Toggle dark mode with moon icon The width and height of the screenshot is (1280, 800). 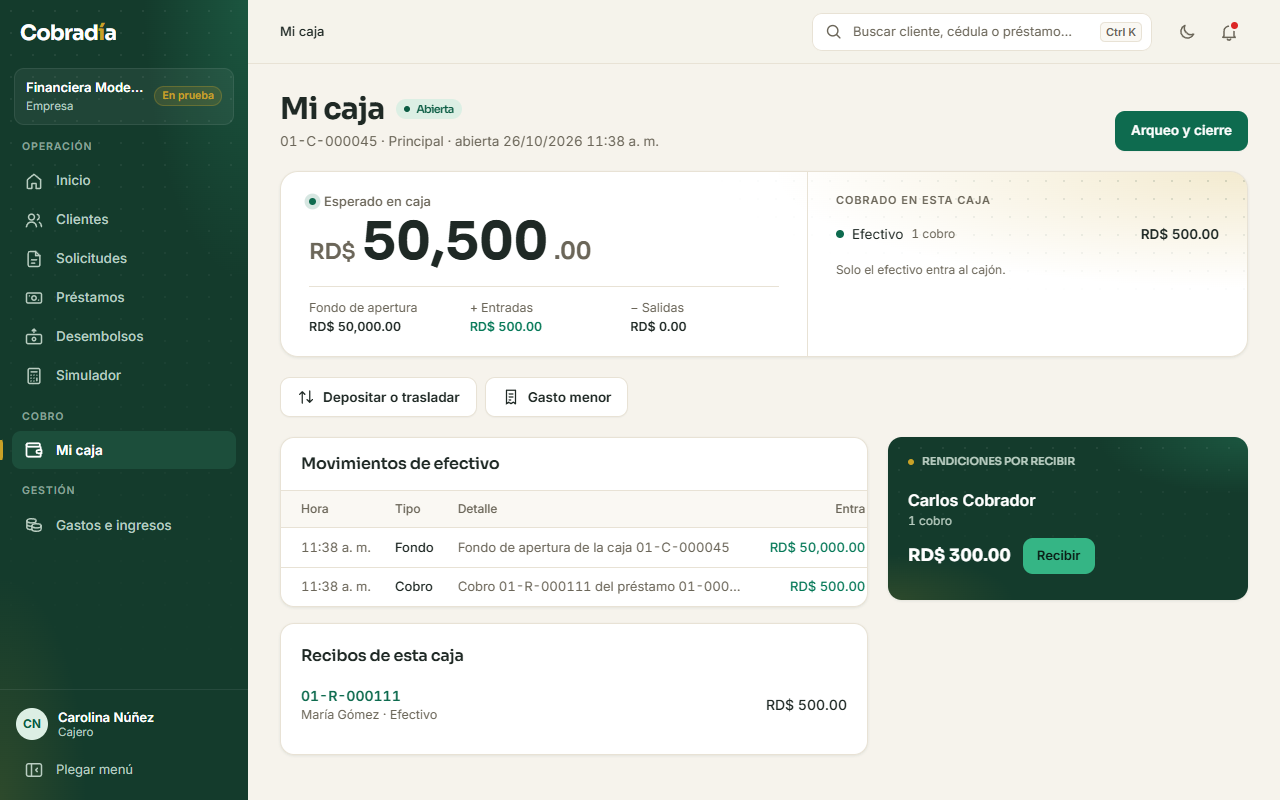(1187, 32)
